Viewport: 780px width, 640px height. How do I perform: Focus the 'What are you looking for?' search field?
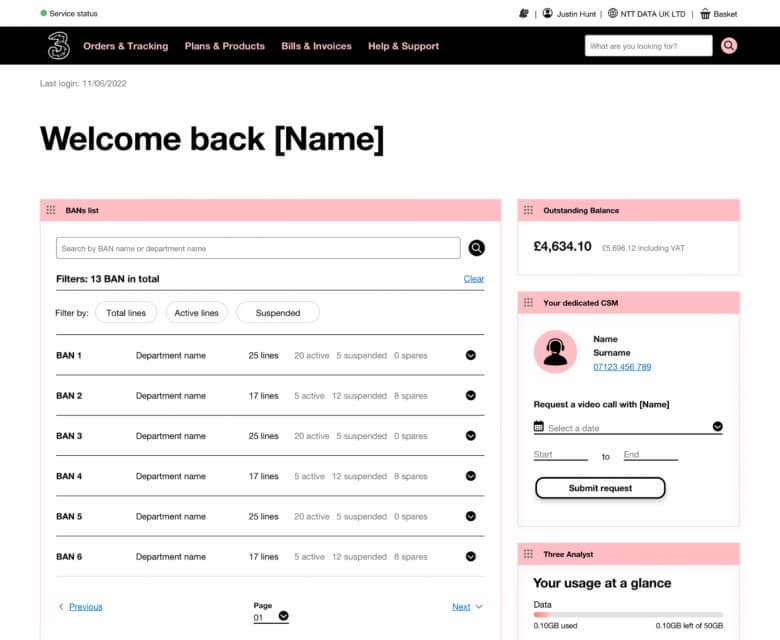click(x=648, y=46)
